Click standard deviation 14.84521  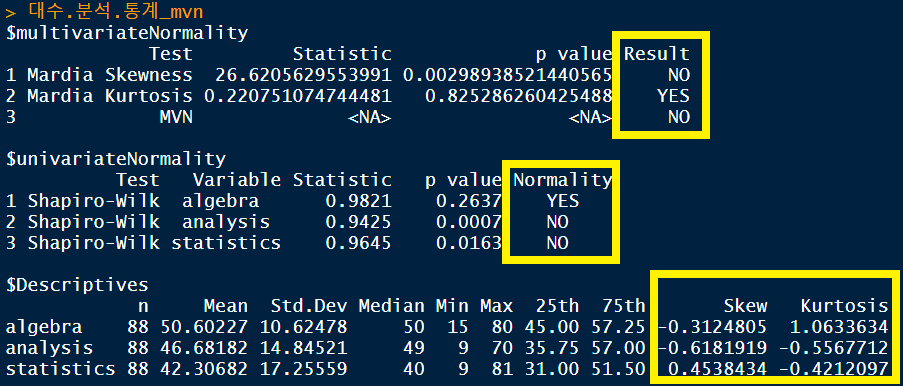click(x=303, y=348)
